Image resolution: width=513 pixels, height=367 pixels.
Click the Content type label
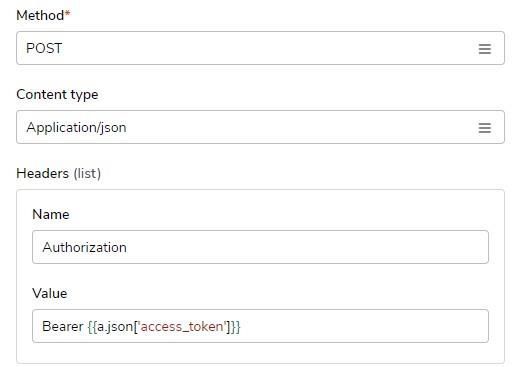coord(57,95)
